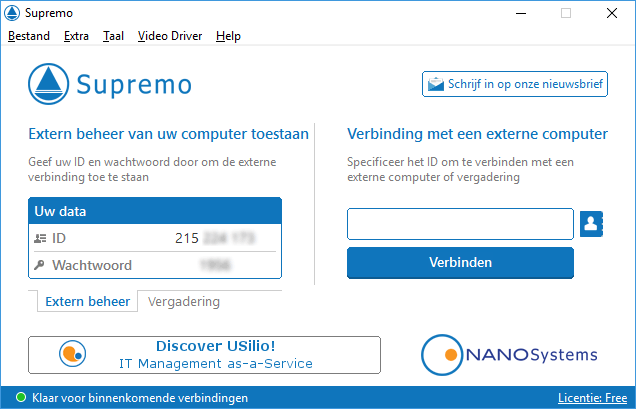Open the address book contacts icon
Viewport: 636px width, 409px height.
point(593,224)
